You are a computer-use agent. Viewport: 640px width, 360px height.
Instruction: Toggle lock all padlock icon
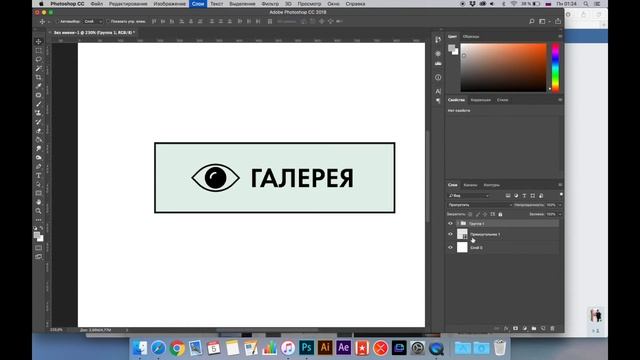pyautogui.click(x=500, y=214)
